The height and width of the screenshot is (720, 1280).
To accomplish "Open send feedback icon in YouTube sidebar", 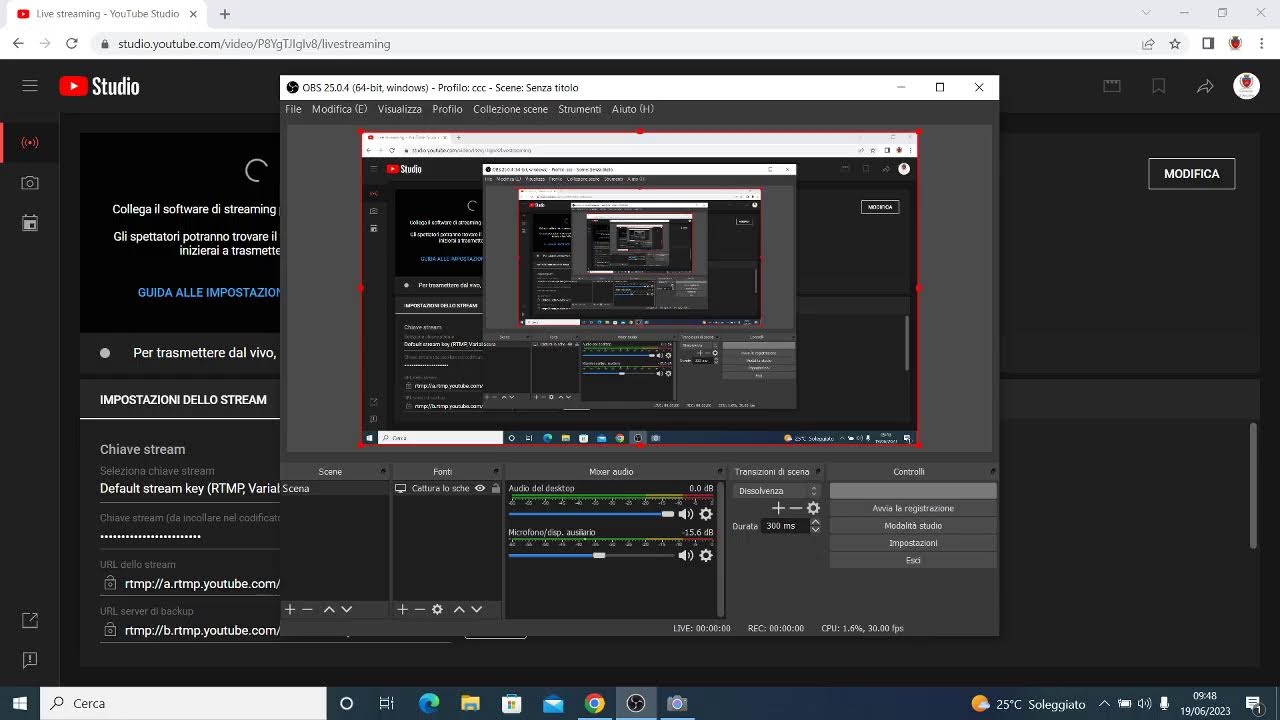I will click(x=30, y=660).
